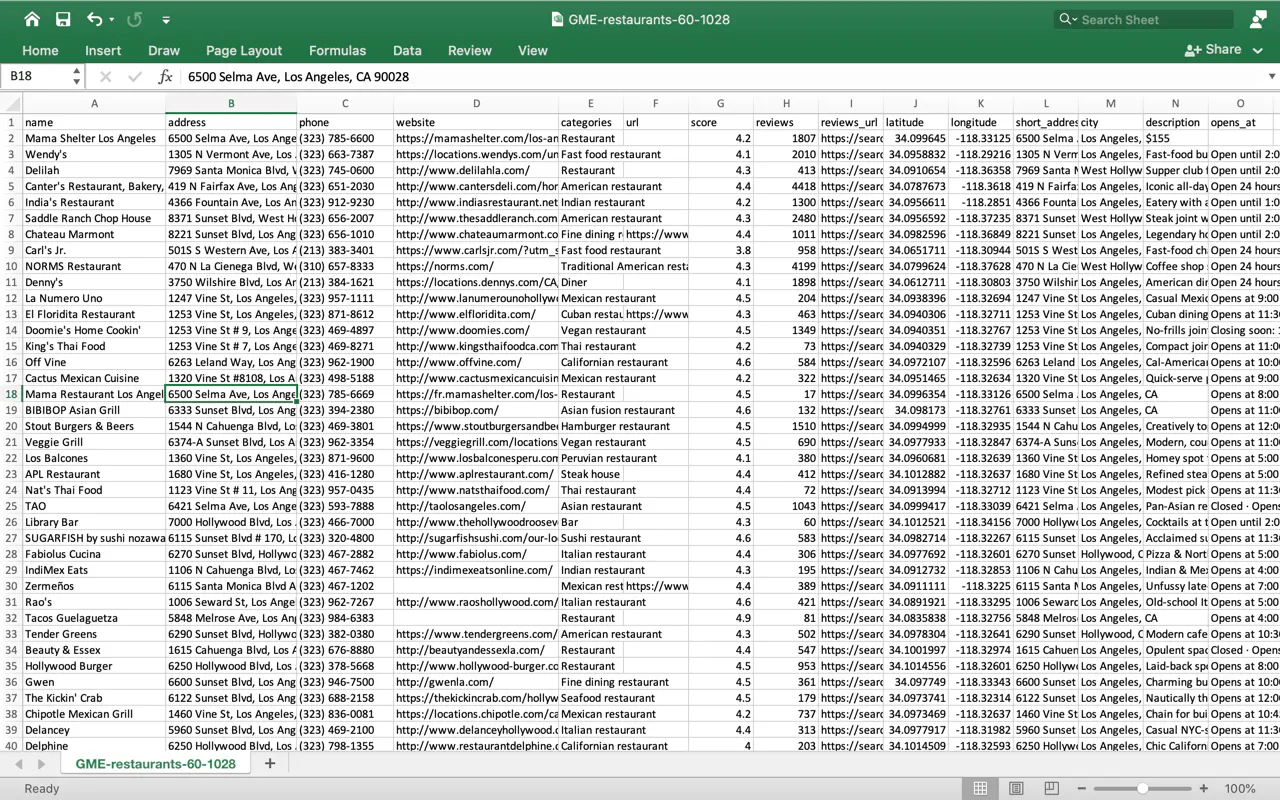
Task: Click the previous sheet navigation arrow
Action: [x=18, y=764]
